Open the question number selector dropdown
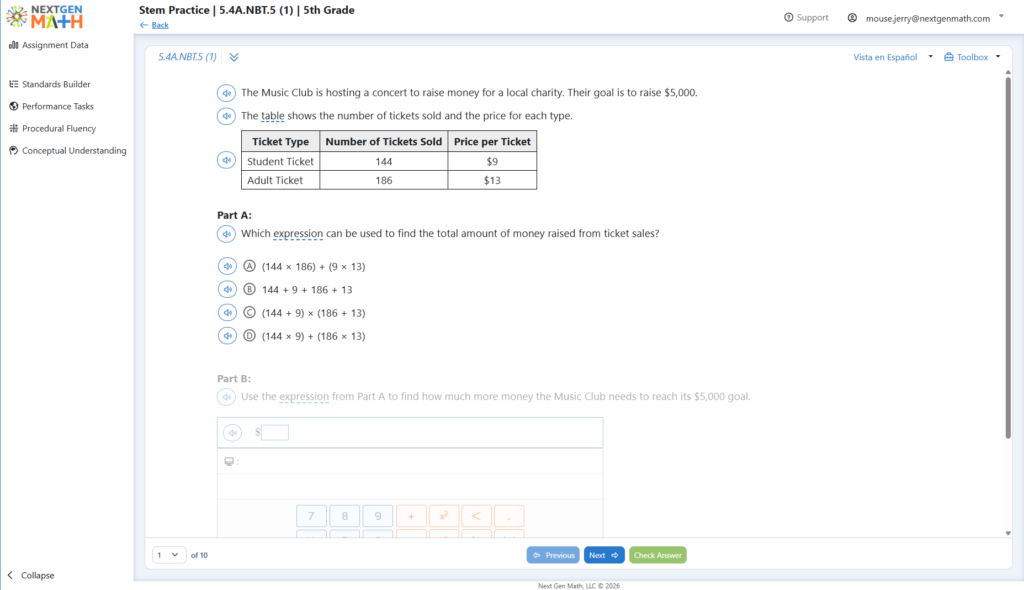Image resolution: width=1024 pixels, height=590 pixels. (x=168, y=555)
